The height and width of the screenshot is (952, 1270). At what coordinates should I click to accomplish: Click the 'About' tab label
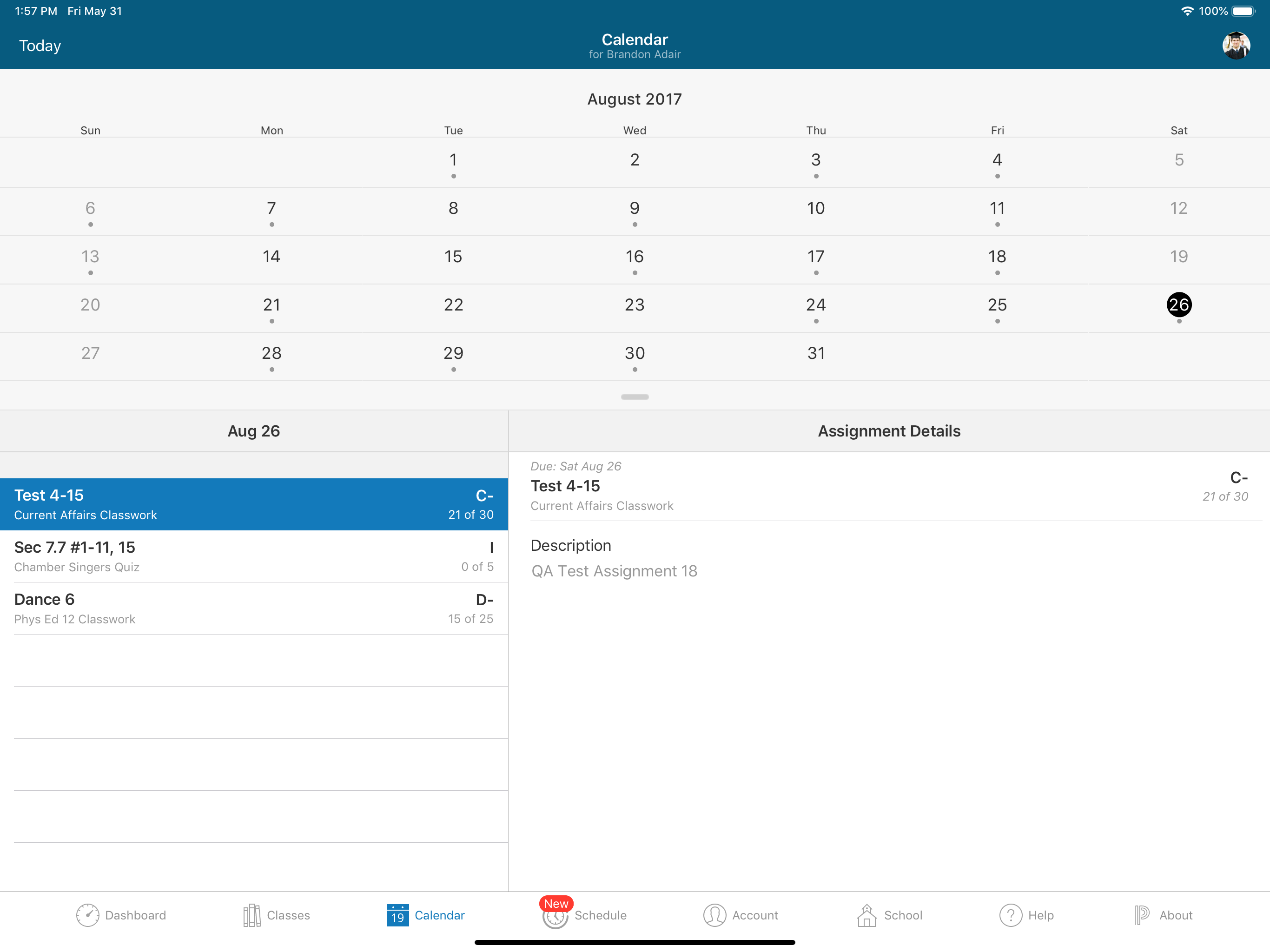1175,915
